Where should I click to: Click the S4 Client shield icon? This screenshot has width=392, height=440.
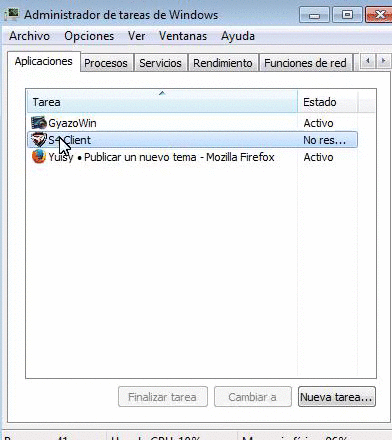tap(39, 139)
